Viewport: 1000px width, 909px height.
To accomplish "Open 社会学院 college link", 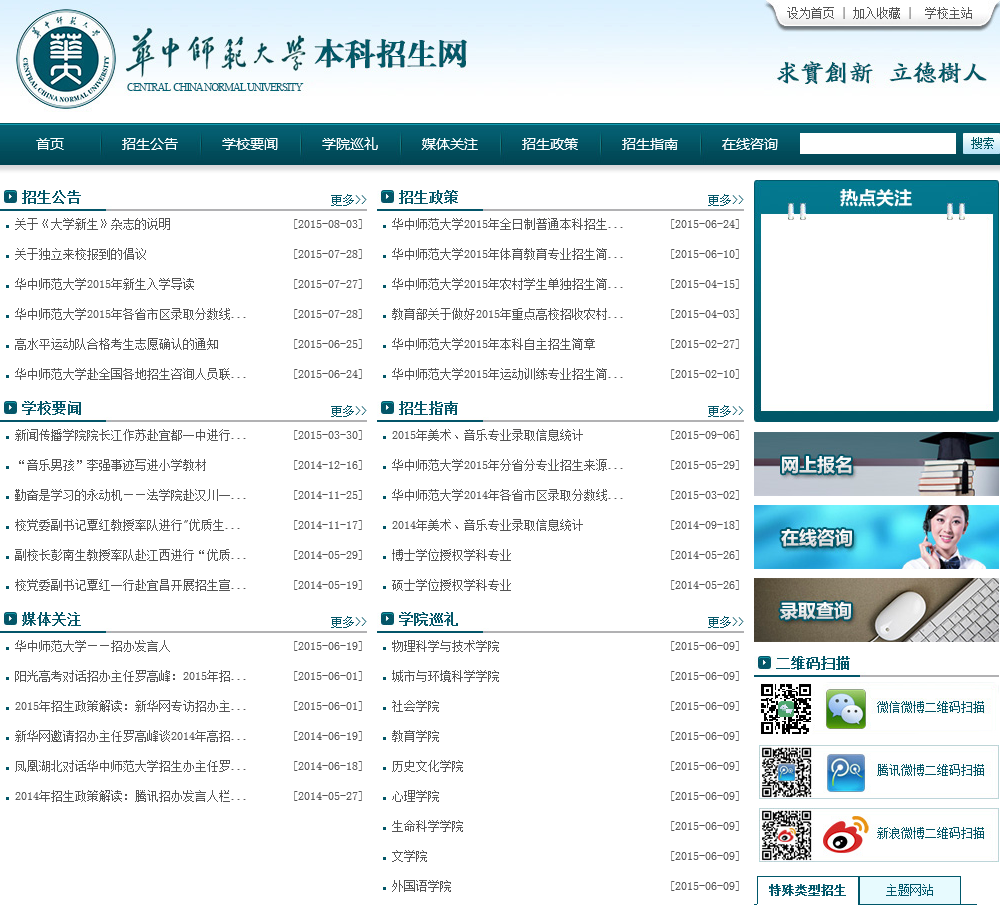I will point(415,707).
